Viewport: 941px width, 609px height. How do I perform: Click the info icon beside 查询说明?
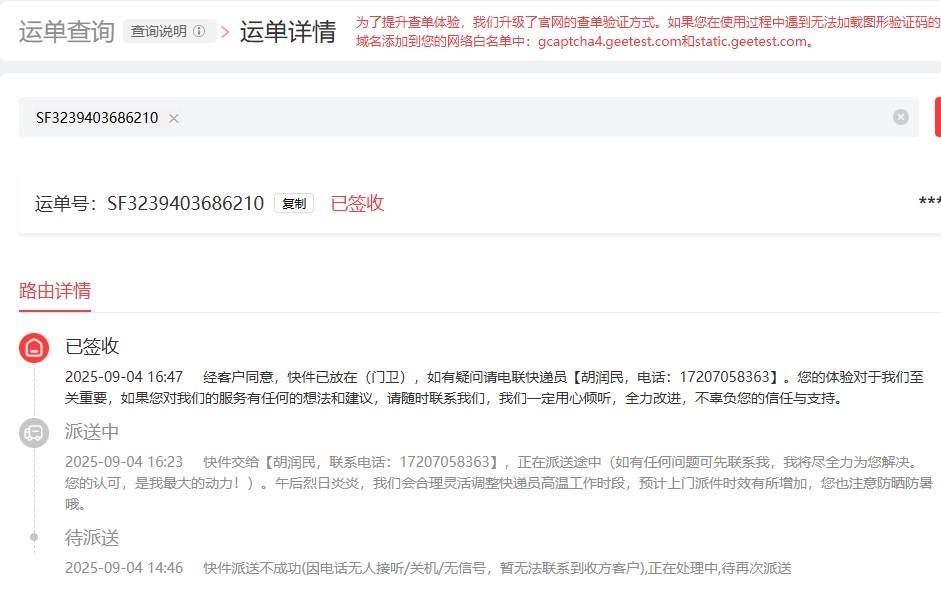[x=199, y=32]
